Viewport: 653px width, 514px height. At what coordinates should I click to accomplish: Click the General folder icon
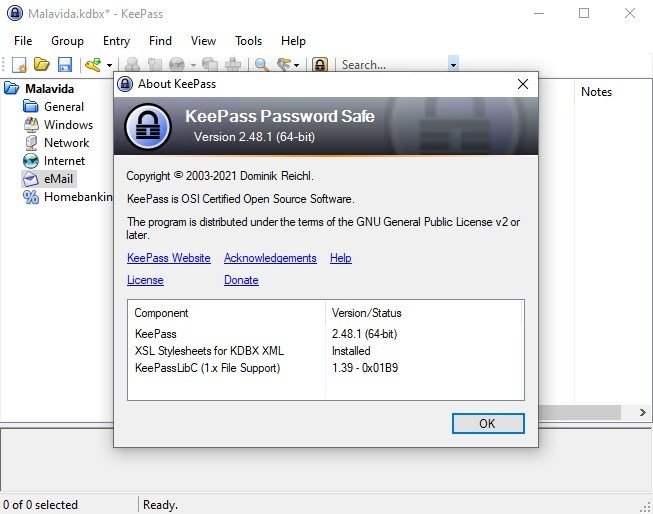coord(31,107)
